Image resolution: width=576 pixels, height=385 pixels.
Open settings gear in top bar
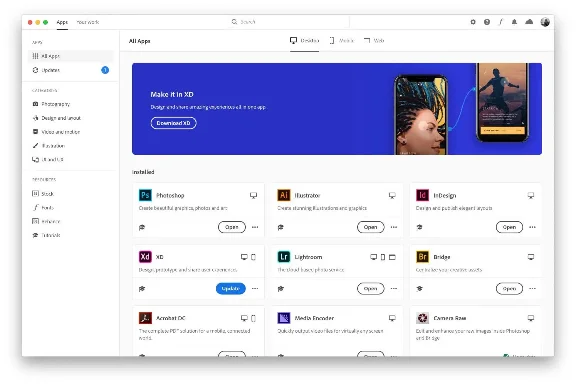coord(473,22)
